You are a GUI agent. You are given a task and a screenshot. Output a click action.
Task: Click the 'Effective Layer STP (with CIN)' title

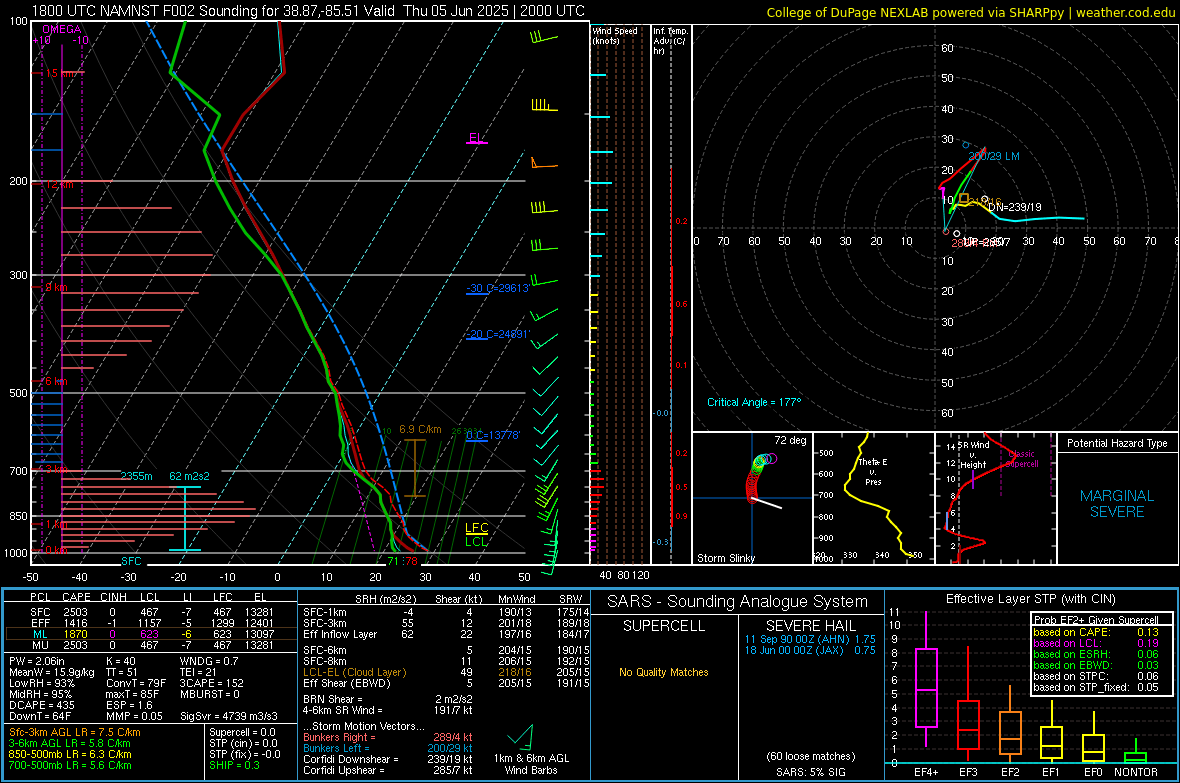tap(1030, 599)
